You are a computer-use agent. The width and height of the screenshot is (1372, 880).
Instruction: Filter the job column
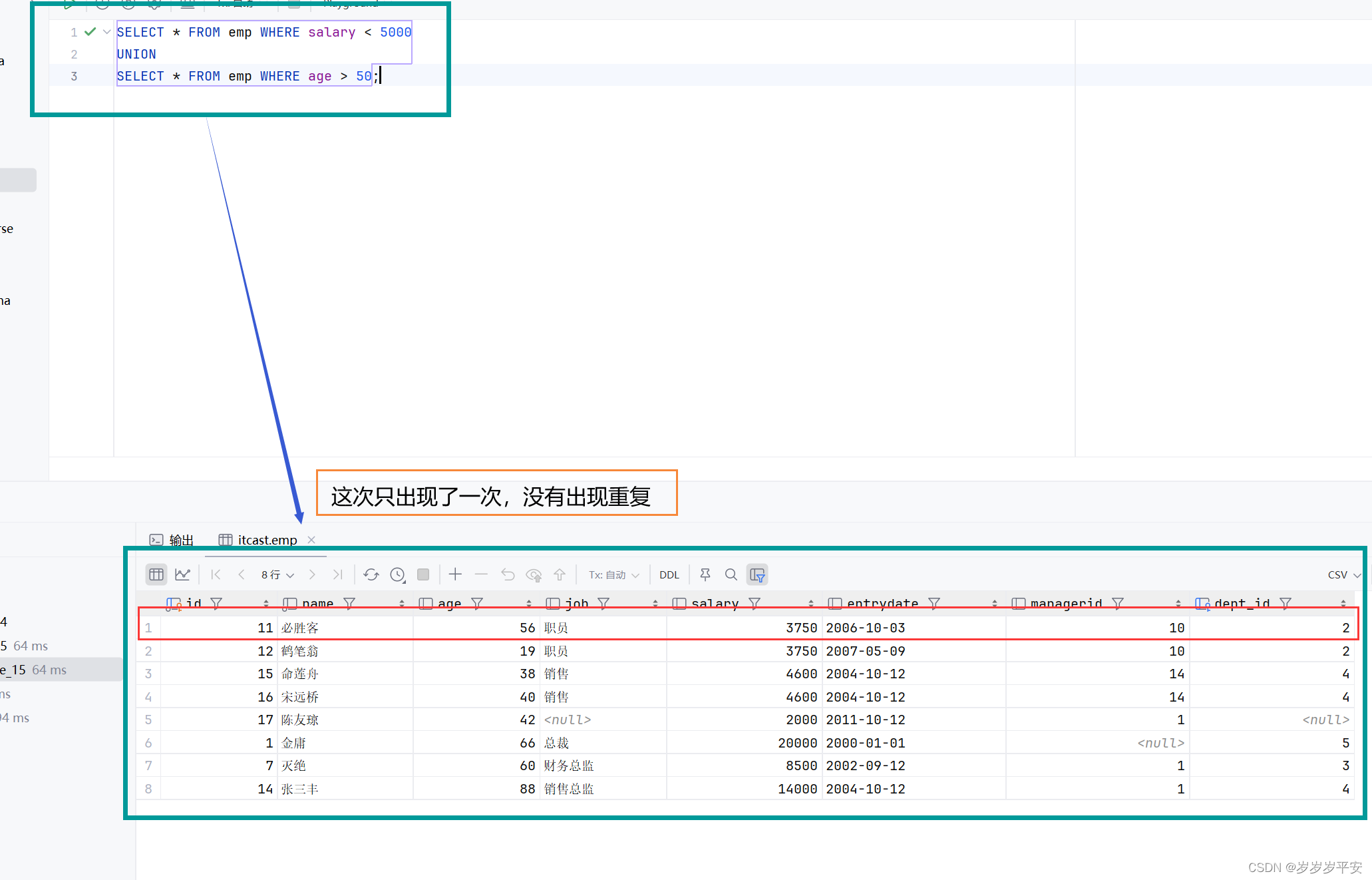[x=603, y=603]
